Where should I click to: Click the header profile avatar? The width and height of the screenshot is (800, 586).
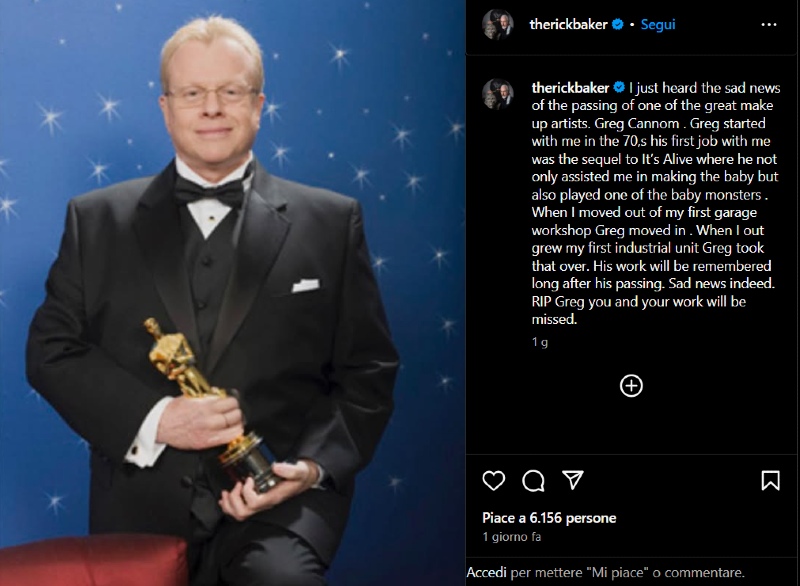(x=497, y=24)
